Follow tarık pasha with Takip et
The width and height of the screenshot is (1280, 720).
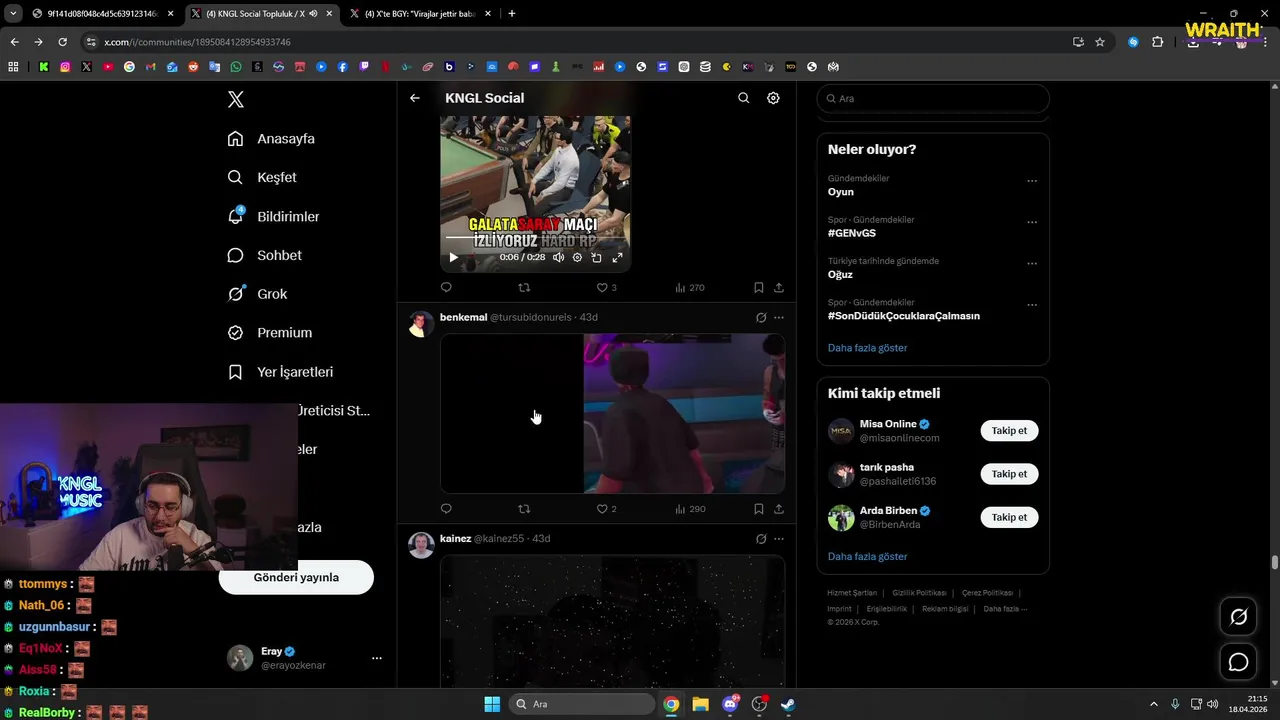[1009, 474]
